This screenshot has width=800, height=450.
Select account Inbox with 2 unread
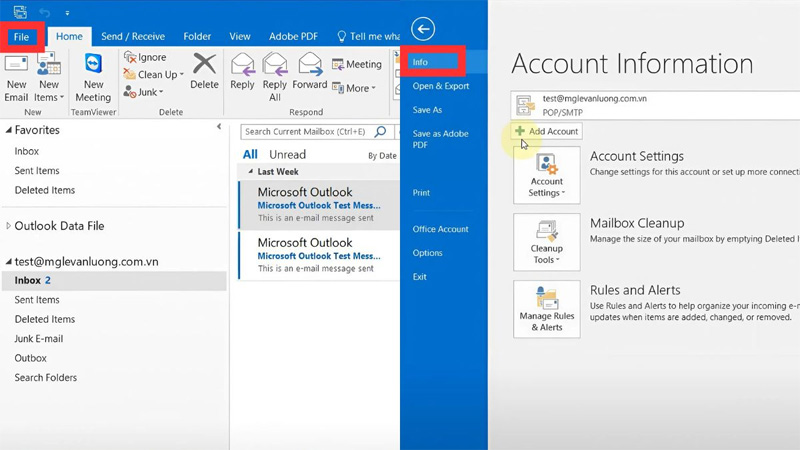[x=114, y=281]
